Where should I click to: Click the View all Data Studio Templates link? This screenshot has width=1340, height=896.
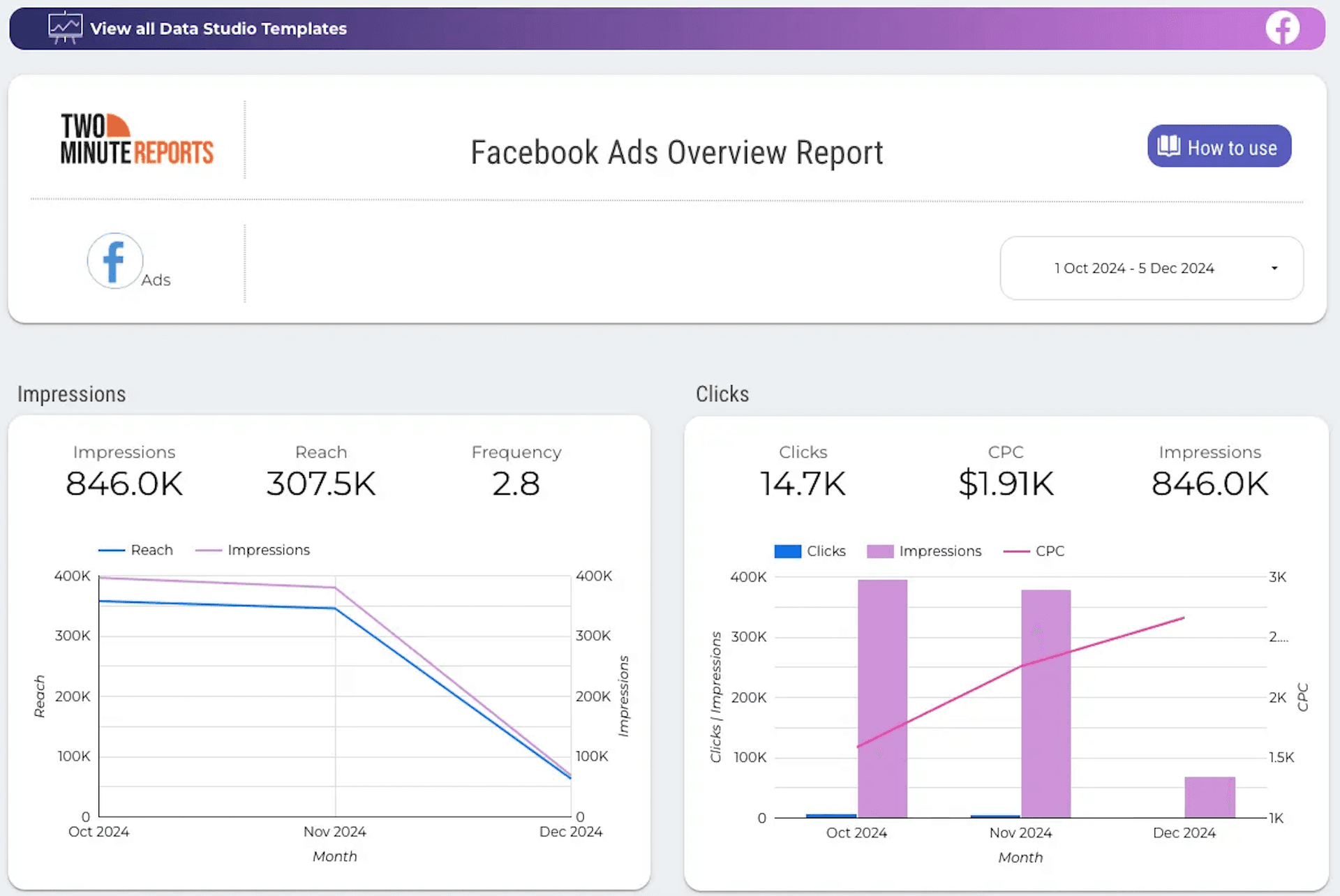click(218, 29)
